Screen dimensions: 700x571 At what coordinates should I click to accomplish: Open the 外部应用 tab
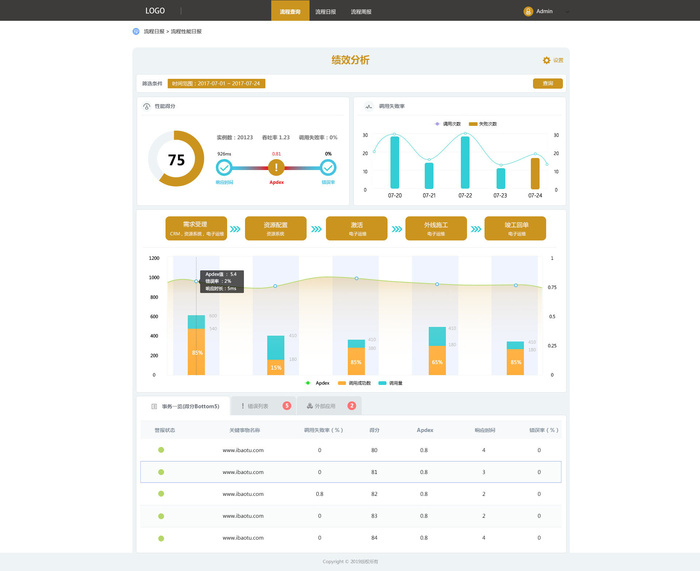pyautogui.click(x=329, y=406)
